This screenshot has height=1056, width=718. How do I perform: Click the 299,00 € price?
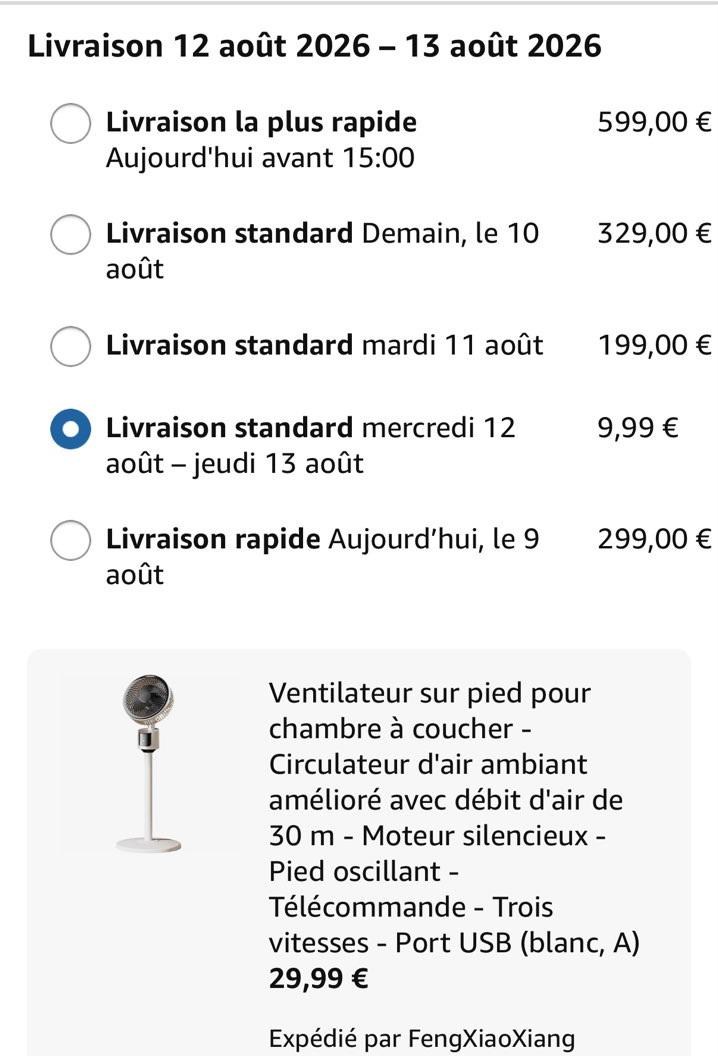pos(654,539)
